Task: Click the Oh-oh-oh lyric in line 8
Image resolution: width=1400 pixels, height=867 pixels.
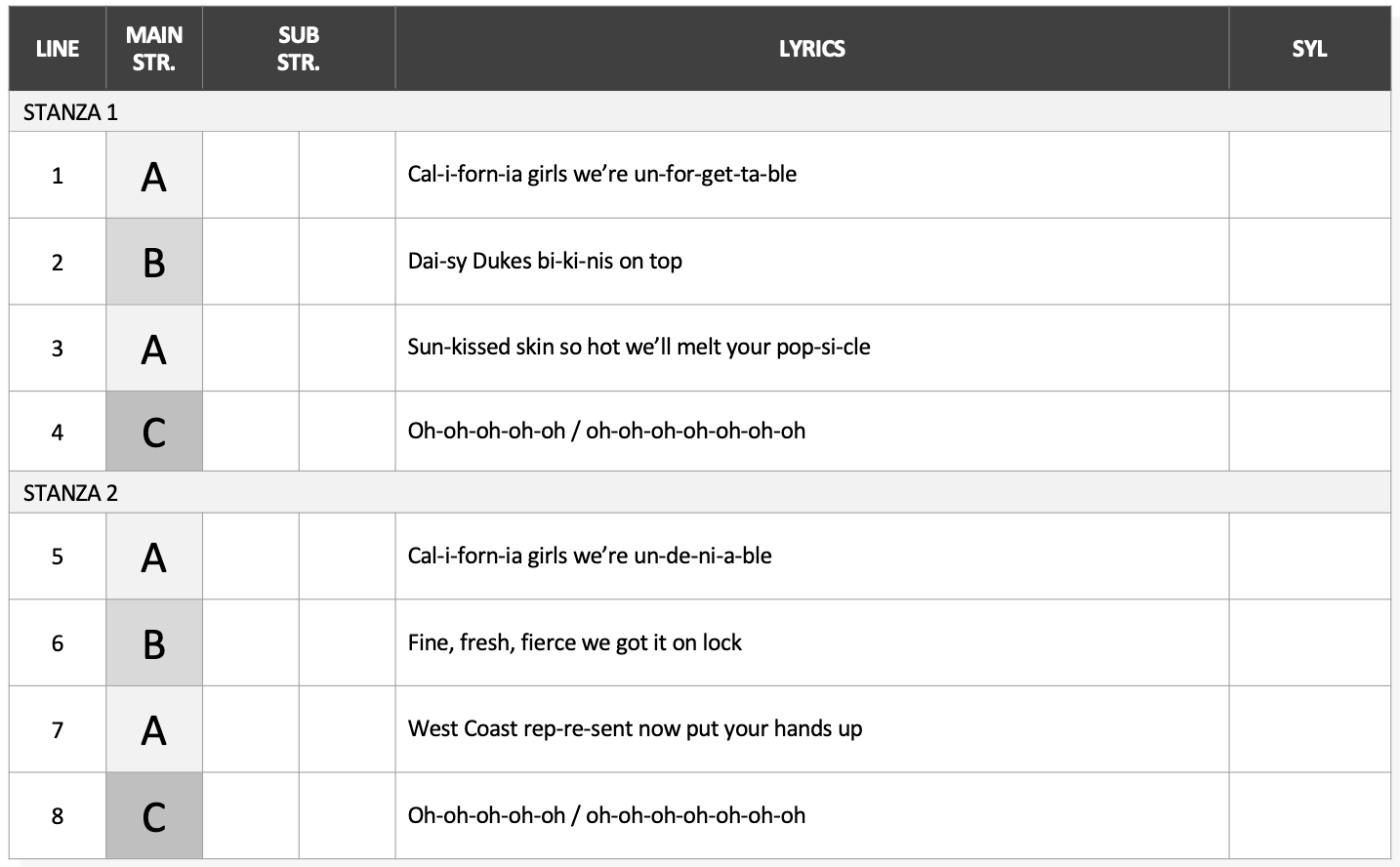Action: tap(606, 815)
